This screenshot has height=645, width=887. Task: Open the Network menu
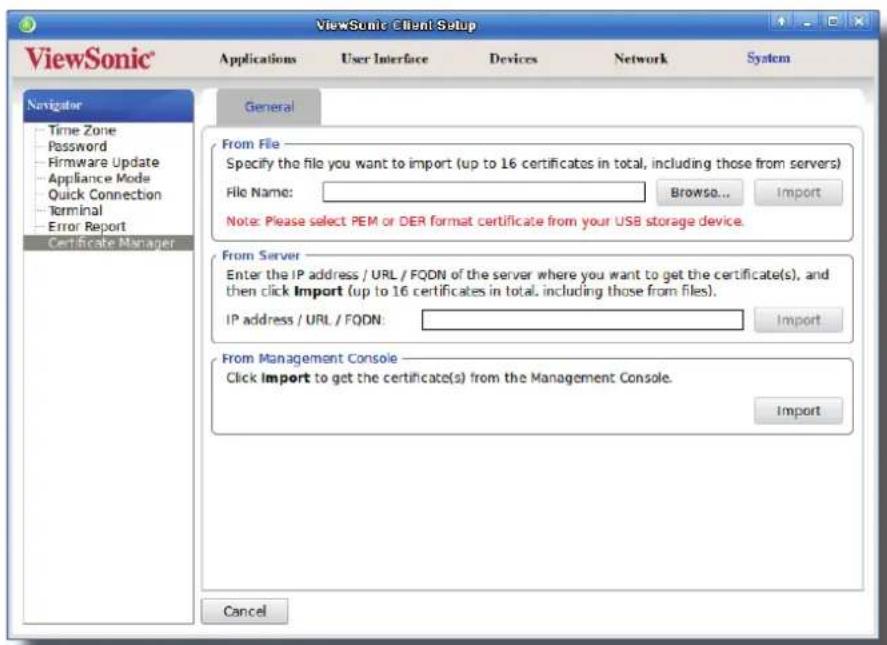point(640,59)
